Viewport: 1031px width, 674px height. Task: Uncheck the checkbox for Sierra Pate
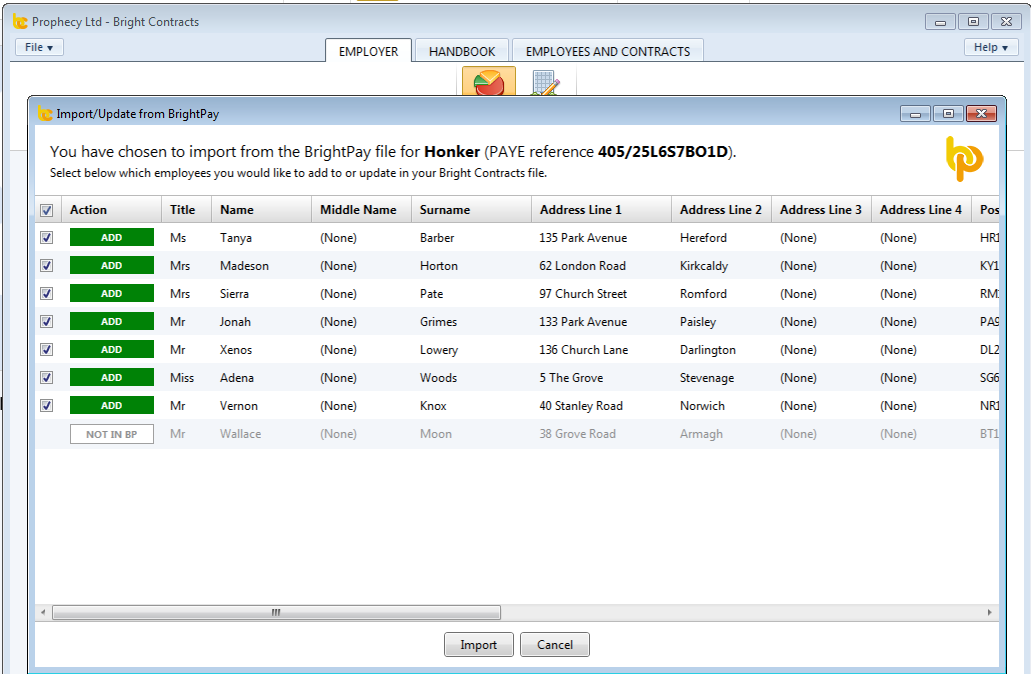(x=47, y=293)
